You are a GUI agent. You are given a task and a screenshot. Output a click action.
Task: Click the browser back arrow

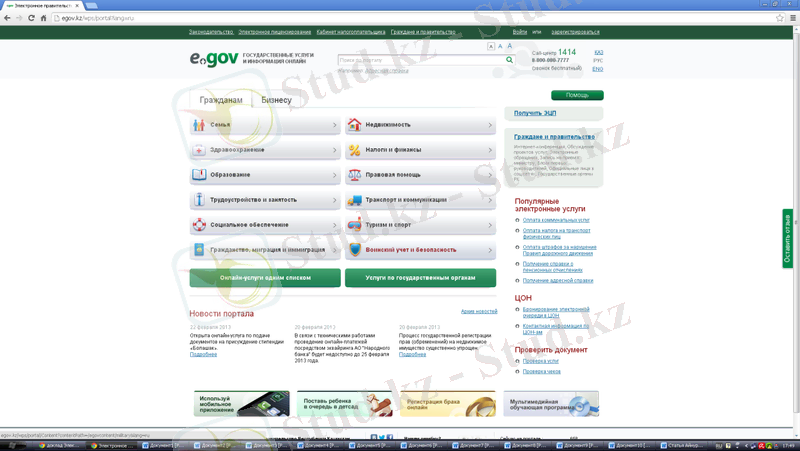point(7,18)
